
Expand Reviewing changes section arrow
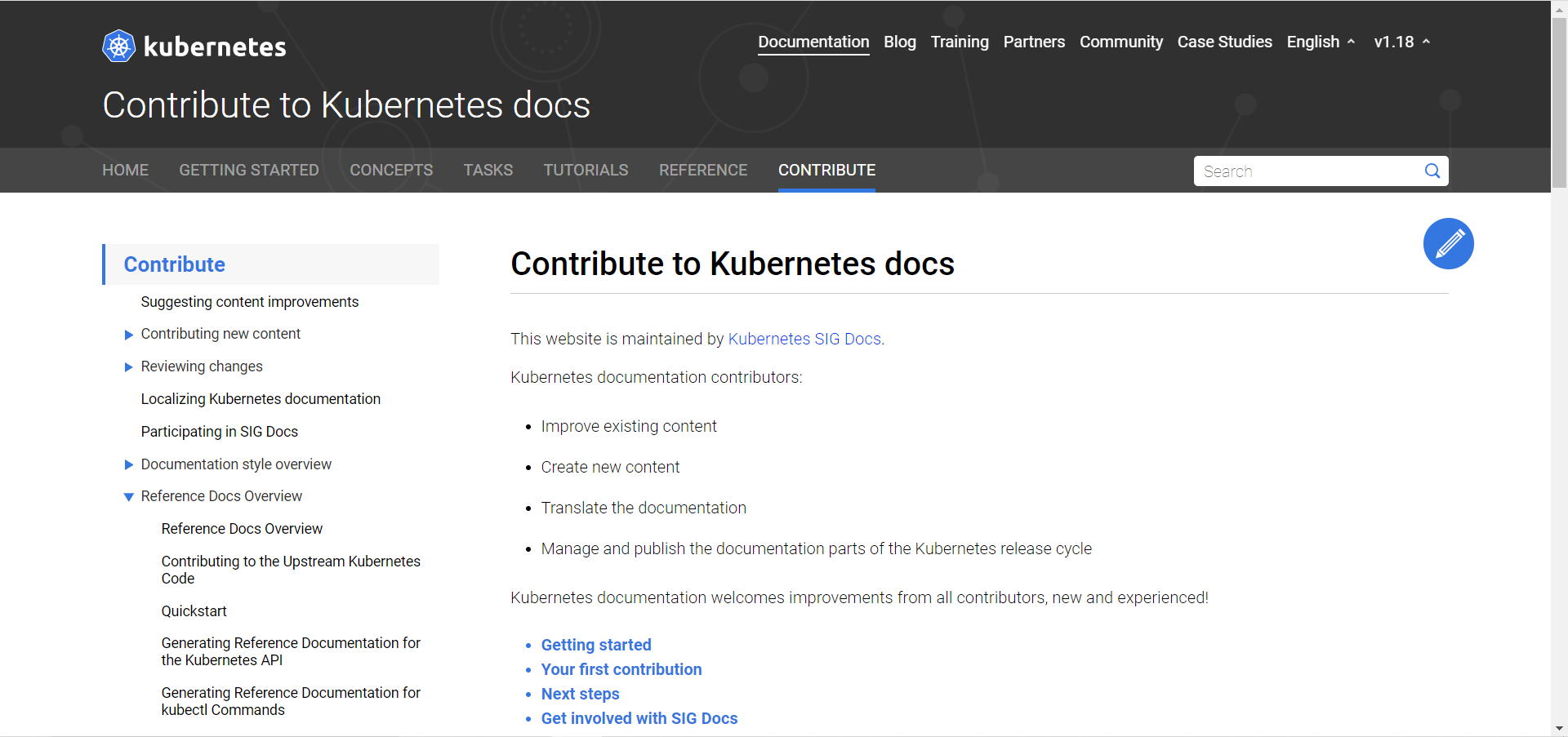point(128,367)
